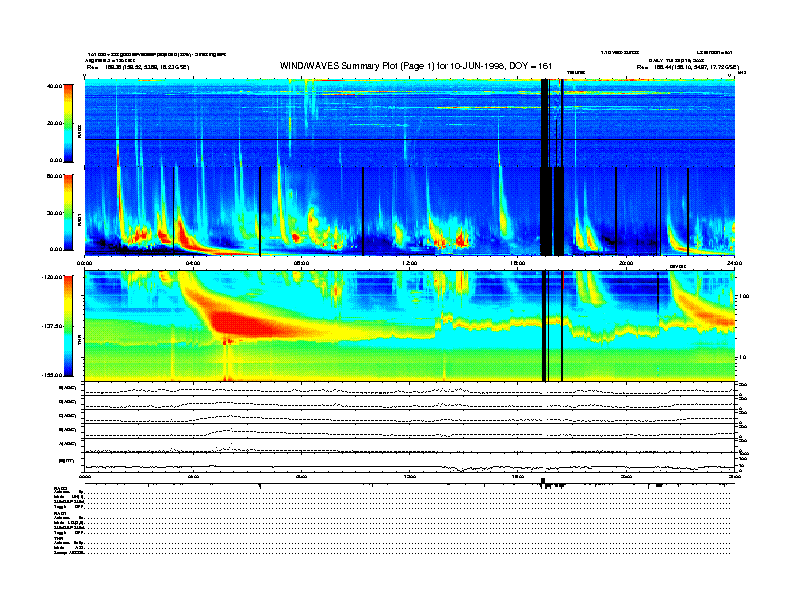Click the 24:00 tick below RAD1 spectrogram
The height and width of the screenshot is (612, 792).
click(x=734, y=263)
